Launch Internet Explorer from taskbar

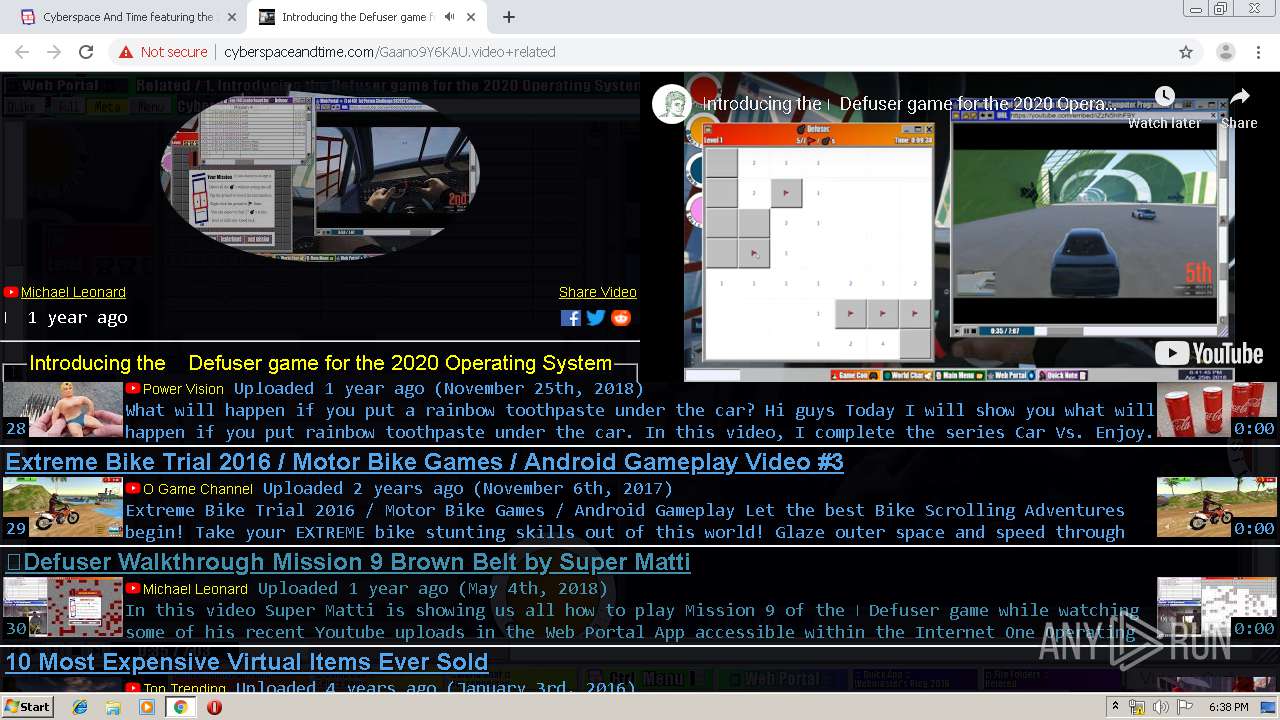coord(80,706)
